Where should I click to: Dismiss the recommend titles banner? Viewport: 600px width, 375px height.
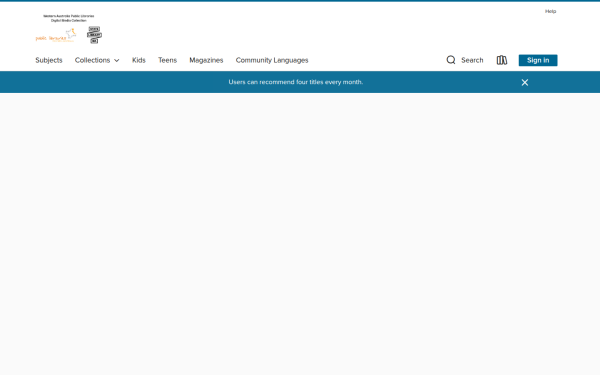[x=525, y=82]
